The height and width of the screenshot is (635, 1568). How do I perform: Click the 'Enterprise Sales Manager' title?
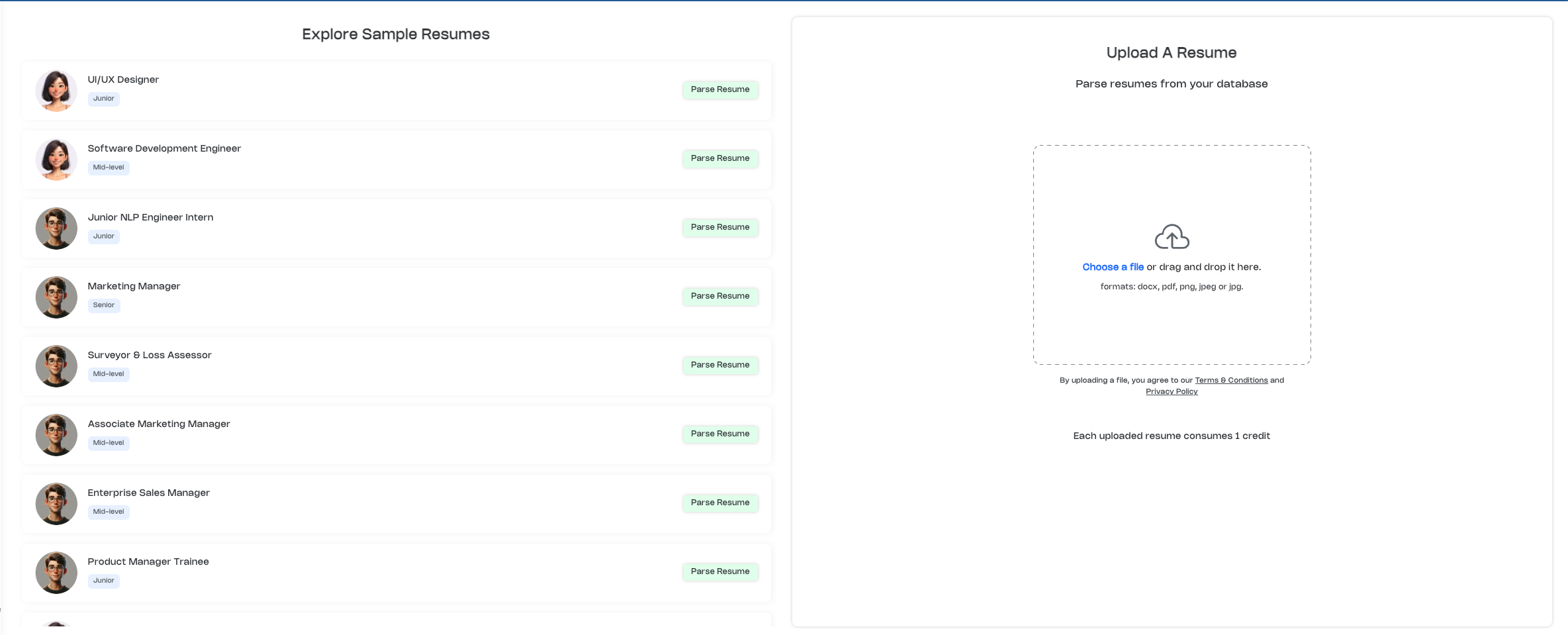(148, 493)
